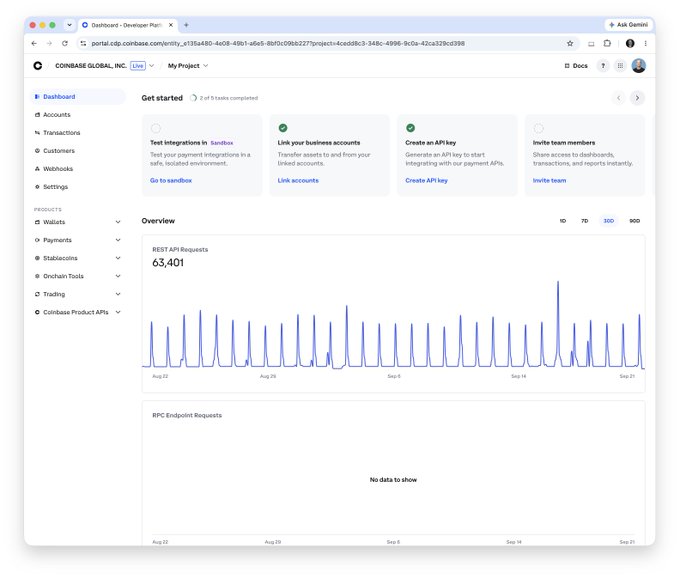Switch overview range to 90D

[x=634, y=221]
